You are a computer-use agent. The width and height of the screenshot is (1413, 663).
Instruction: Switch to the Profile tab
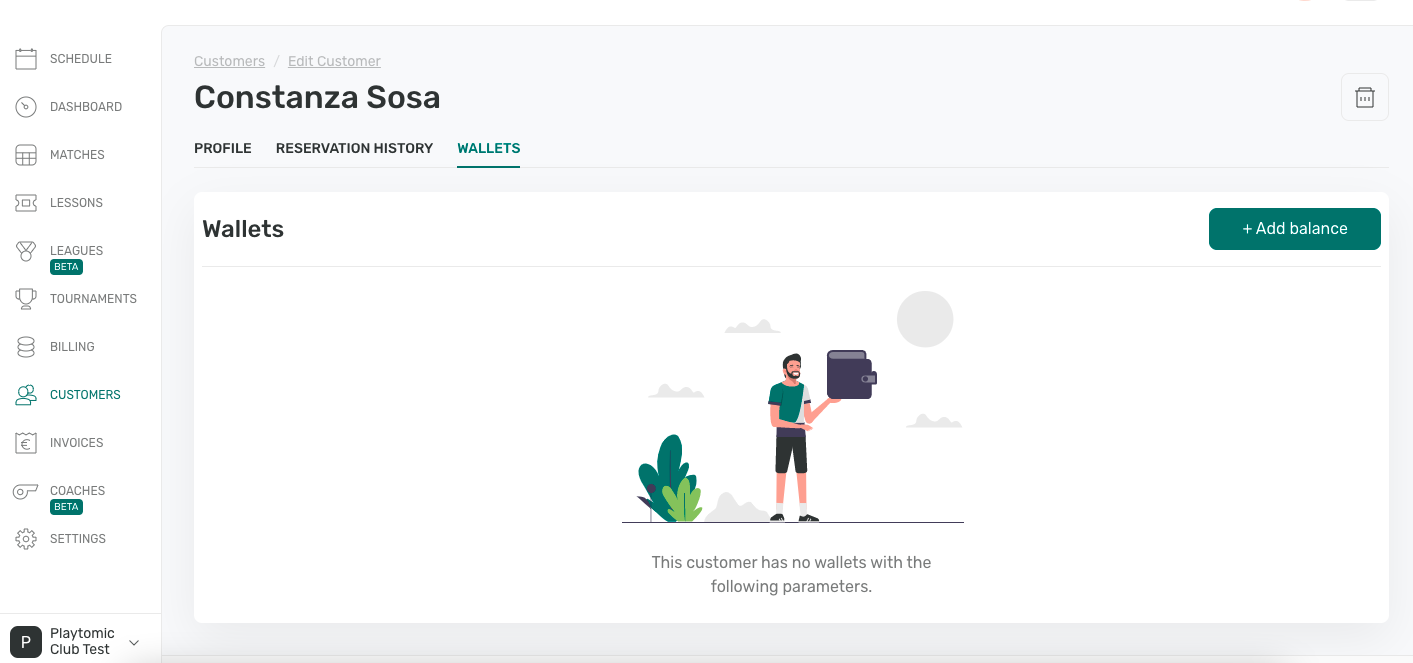pos(223,148)
